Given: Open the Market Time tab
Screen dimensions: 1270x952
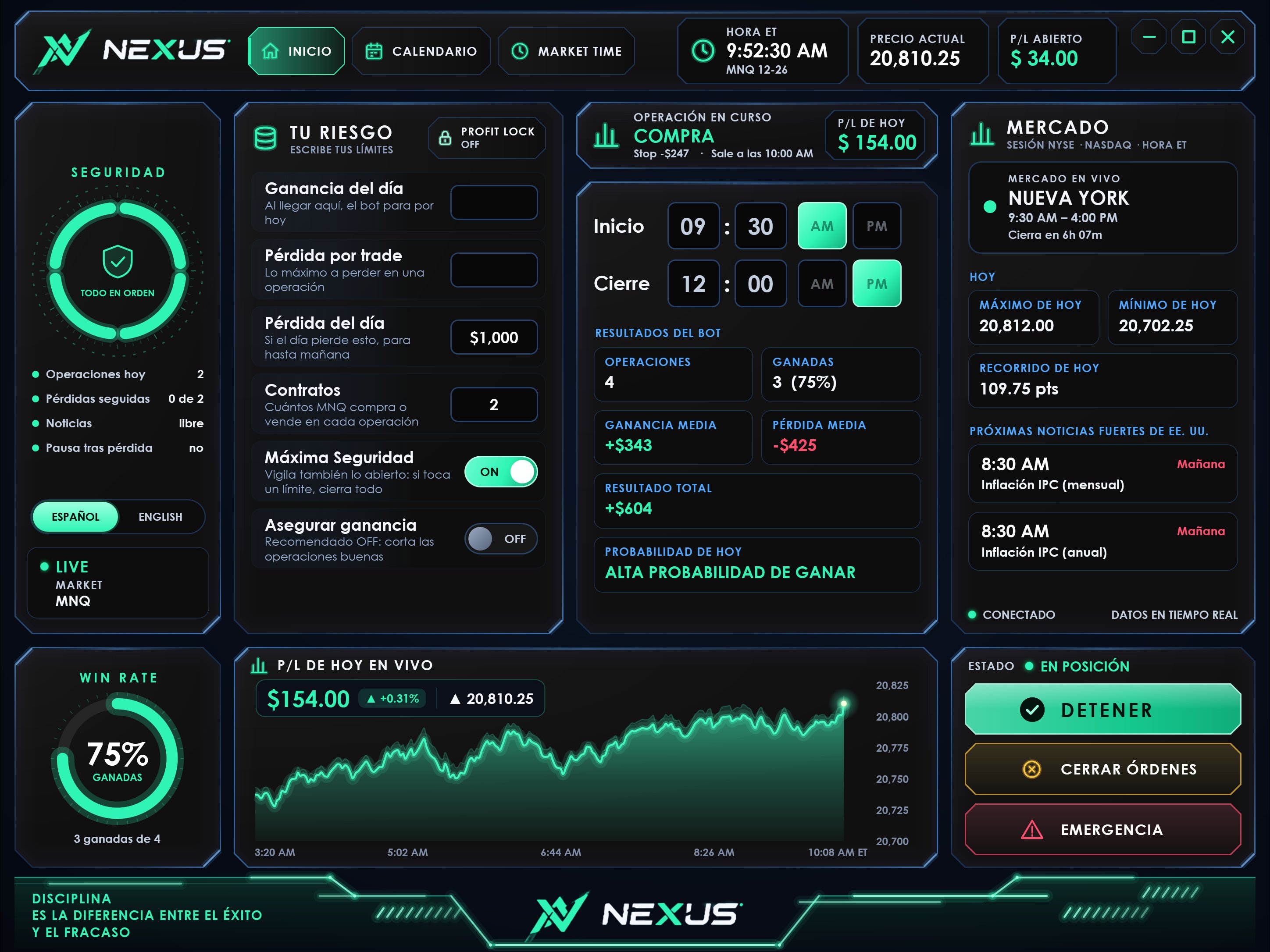Looking at the screenshot, I should click(566, 51).
